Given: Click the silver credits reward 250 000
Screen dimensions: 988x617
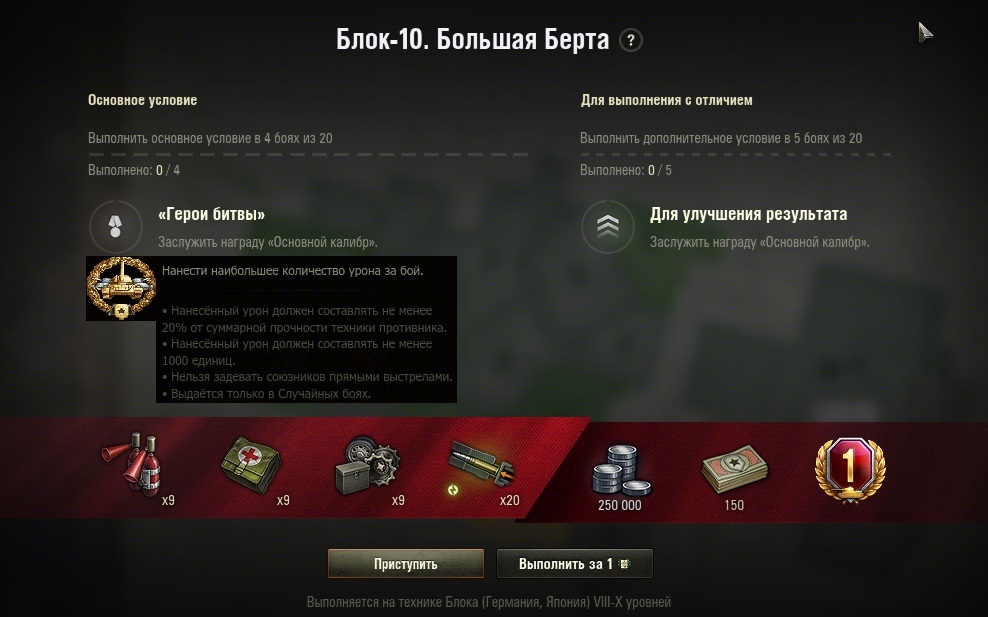Looking at the screenshot, I should (621, 470).
